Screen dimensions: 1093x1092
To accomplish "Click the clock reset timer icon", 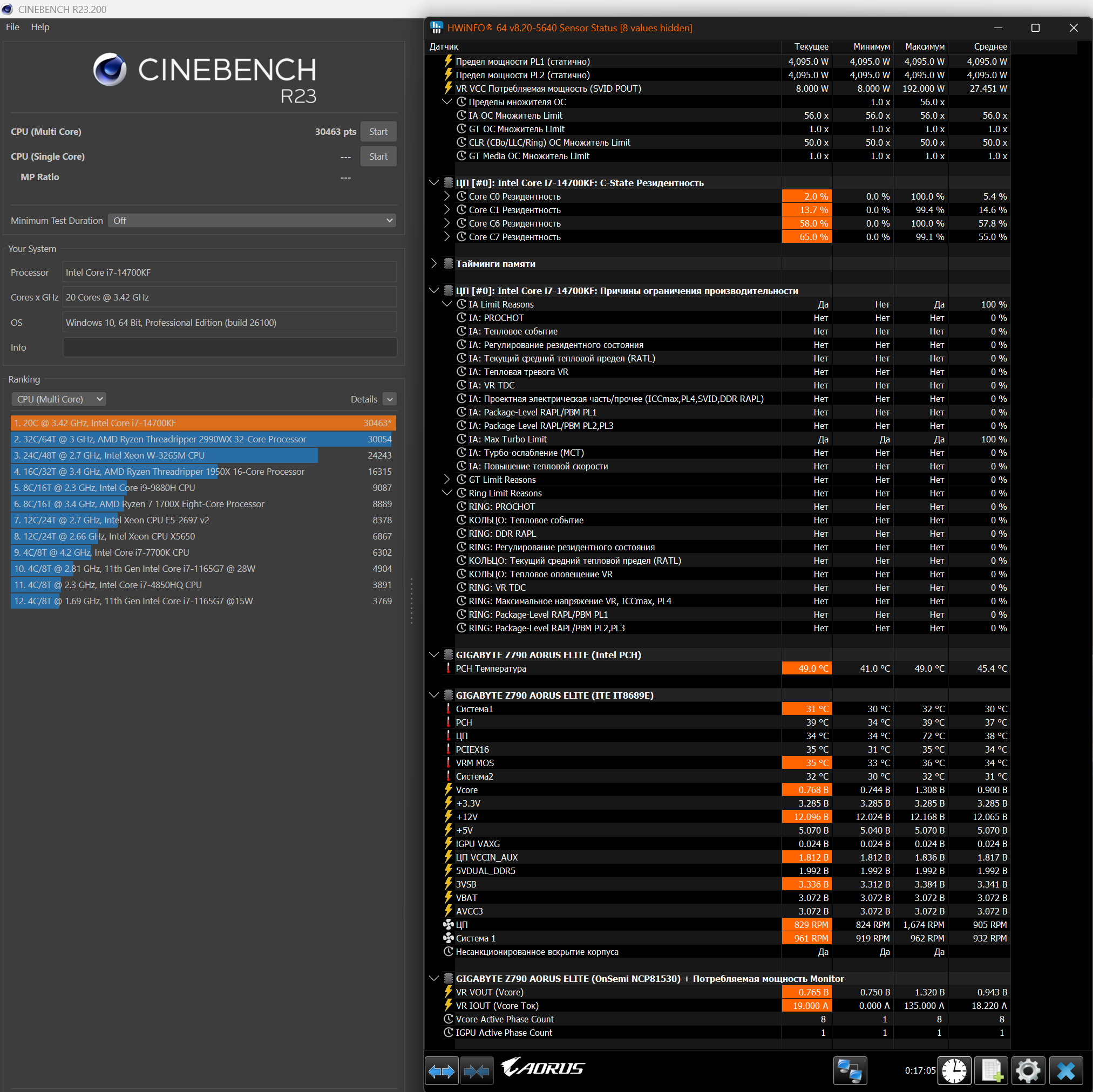I will coord(954,1070).
